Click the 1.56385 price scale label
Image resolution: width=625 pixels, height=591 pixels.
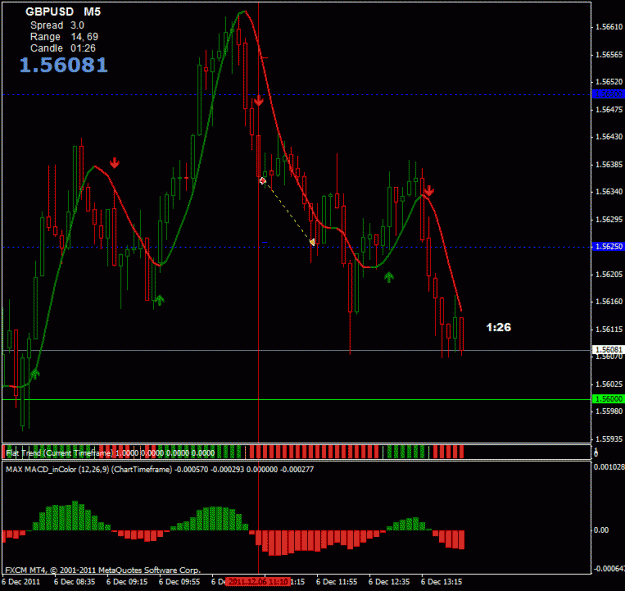coord(609,165)
